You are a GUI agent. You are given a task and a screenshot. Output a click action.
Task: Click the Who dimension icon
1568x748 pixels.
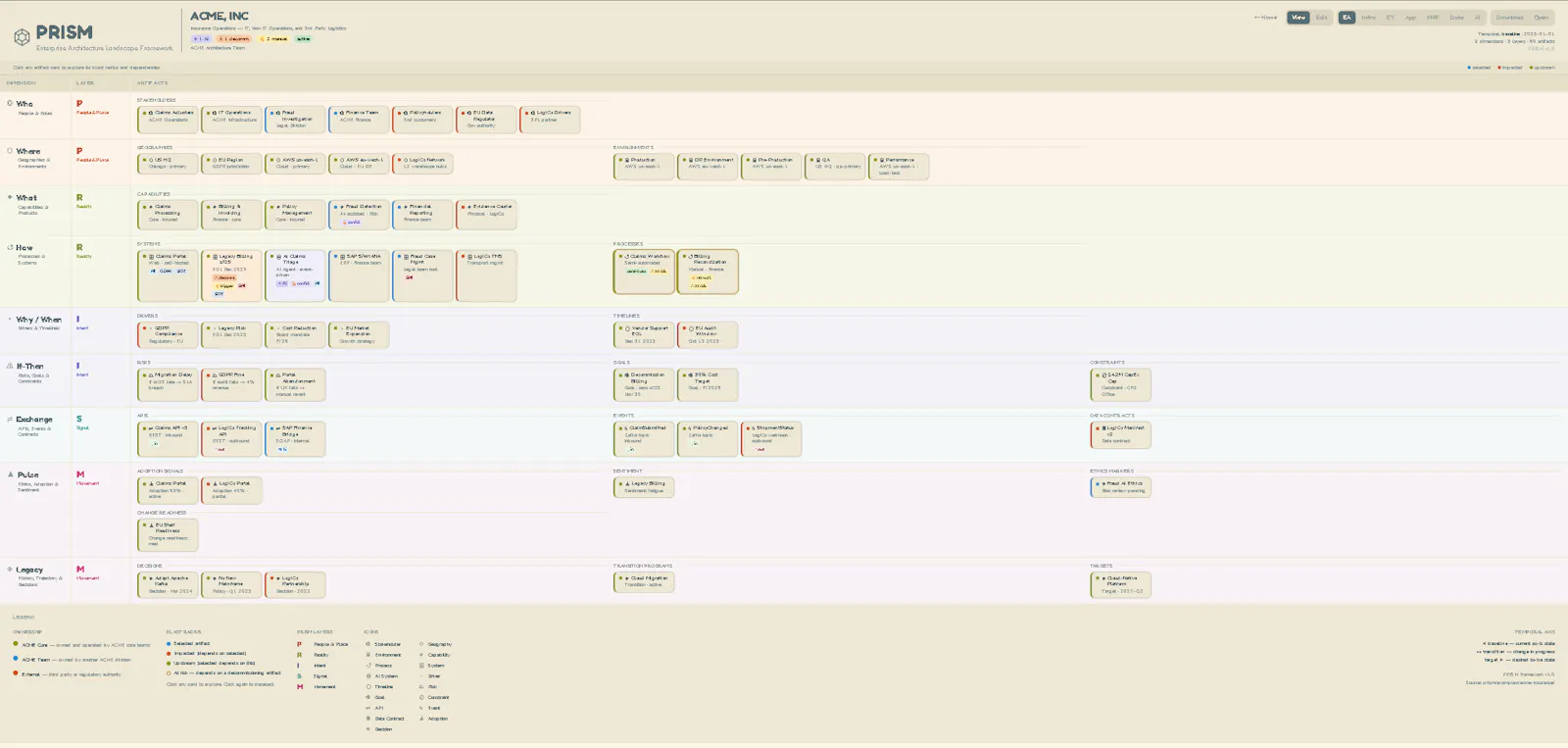pyautogui.click(x=10, y=103)
